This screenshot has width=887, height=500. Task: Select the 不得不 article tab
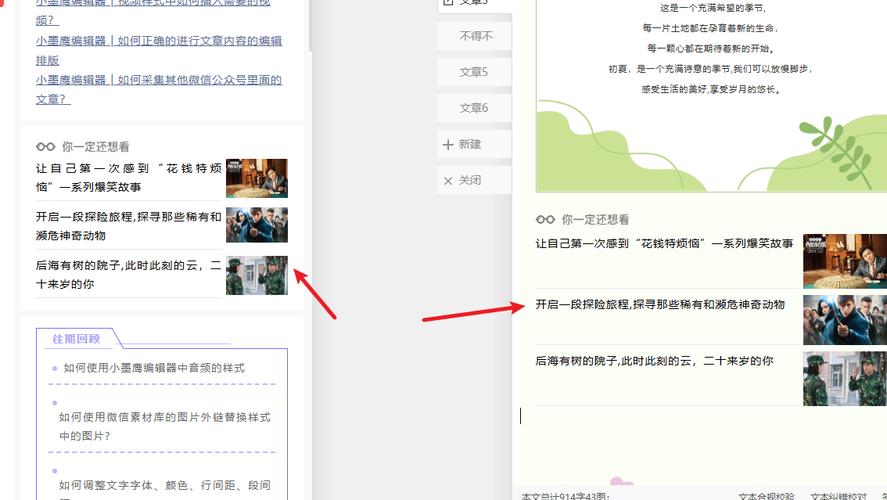pos(476,36)
